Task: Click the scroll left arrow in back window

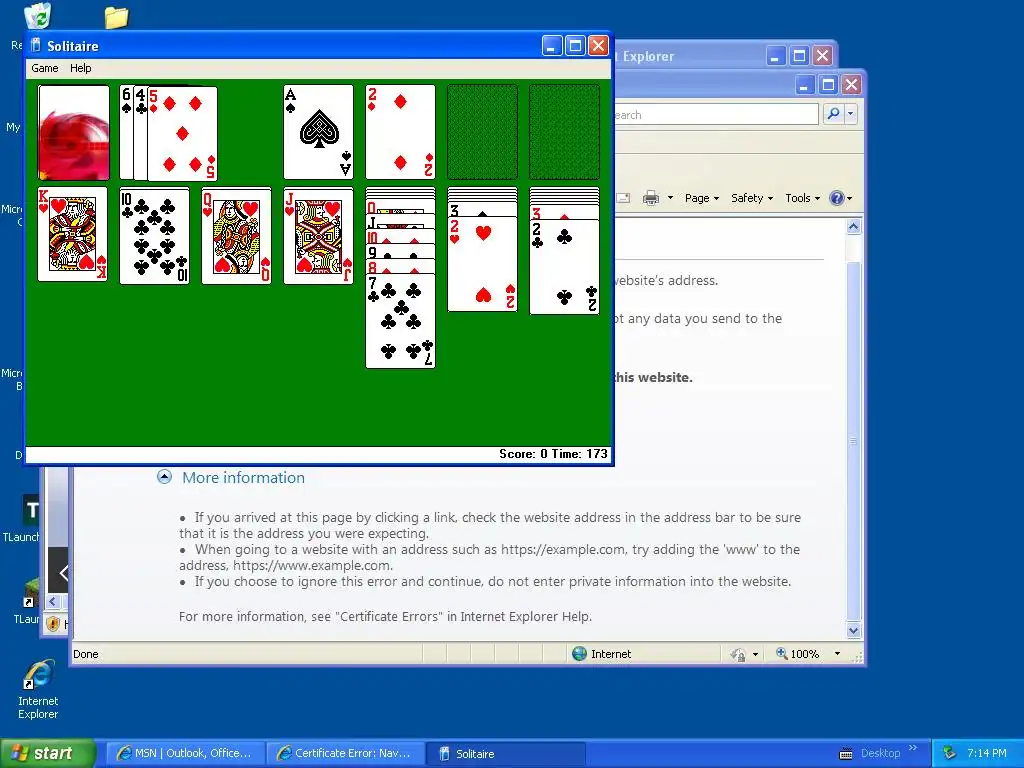Action: click(53, 602)
